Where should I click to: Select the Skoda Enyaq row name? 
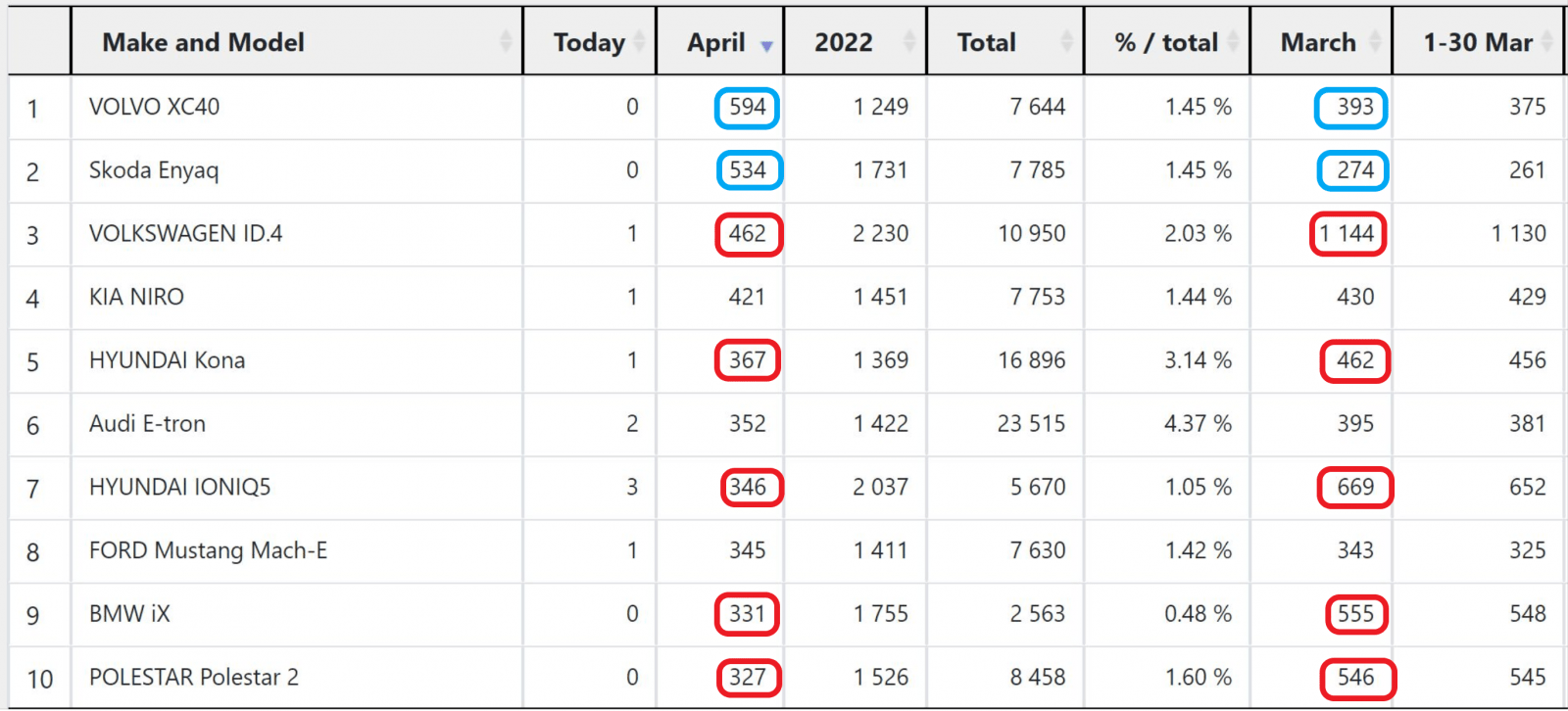click(x=154, y=170)
